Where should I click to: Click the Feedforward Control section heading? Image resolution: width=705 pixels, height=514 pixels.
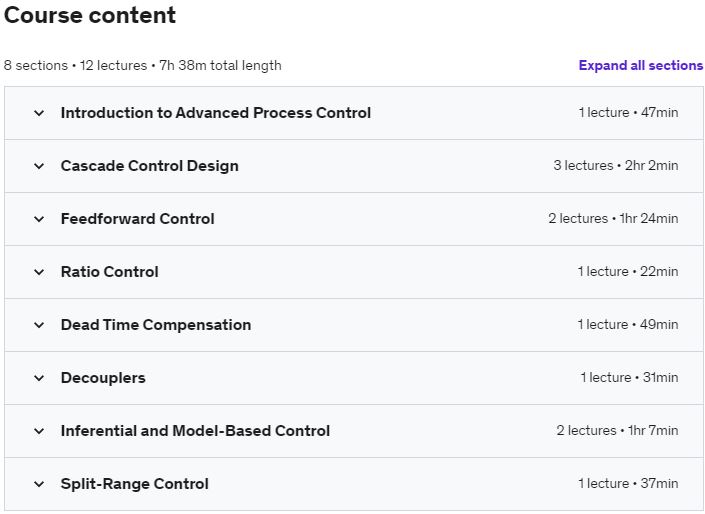point(138,219)
